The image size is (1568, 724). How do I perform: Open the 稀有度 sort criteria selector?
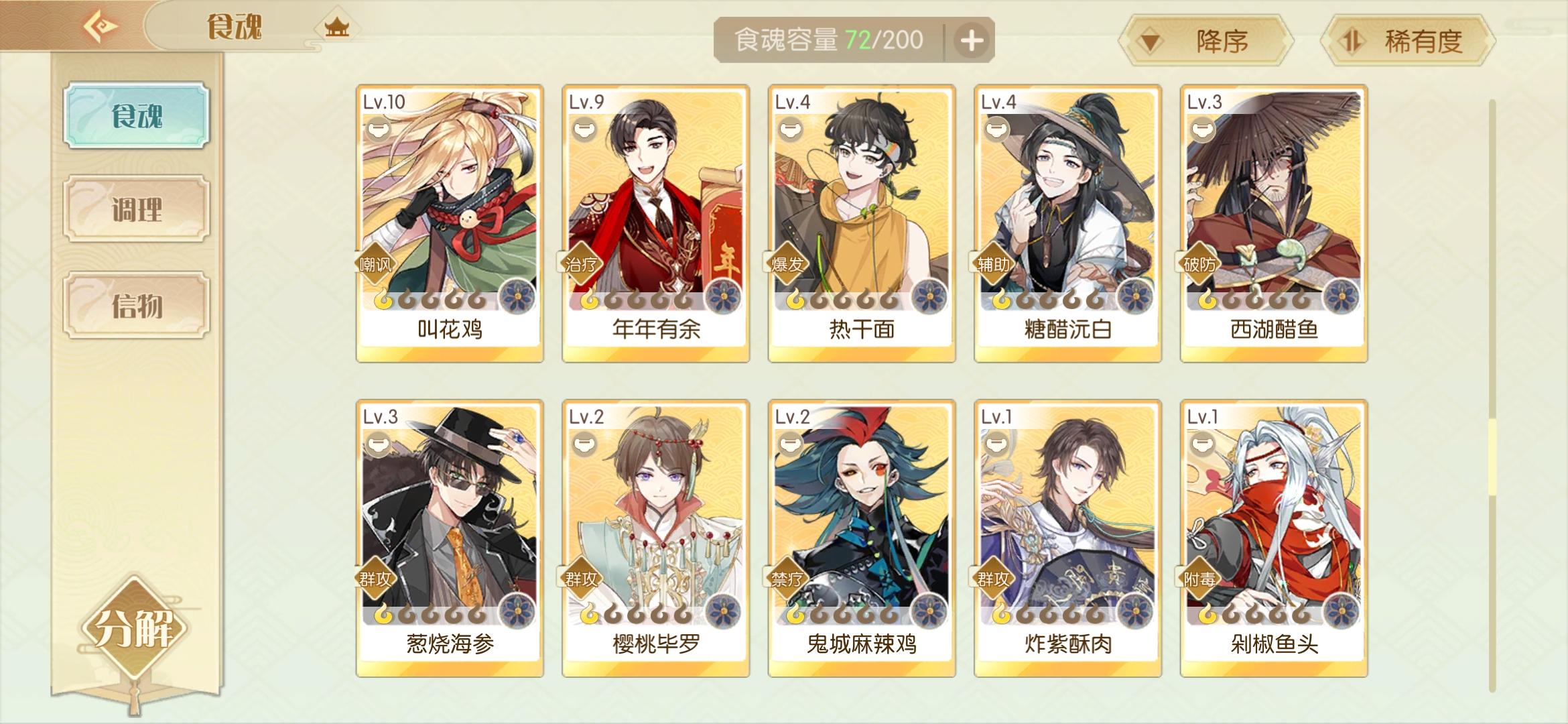coord(1407,41)
